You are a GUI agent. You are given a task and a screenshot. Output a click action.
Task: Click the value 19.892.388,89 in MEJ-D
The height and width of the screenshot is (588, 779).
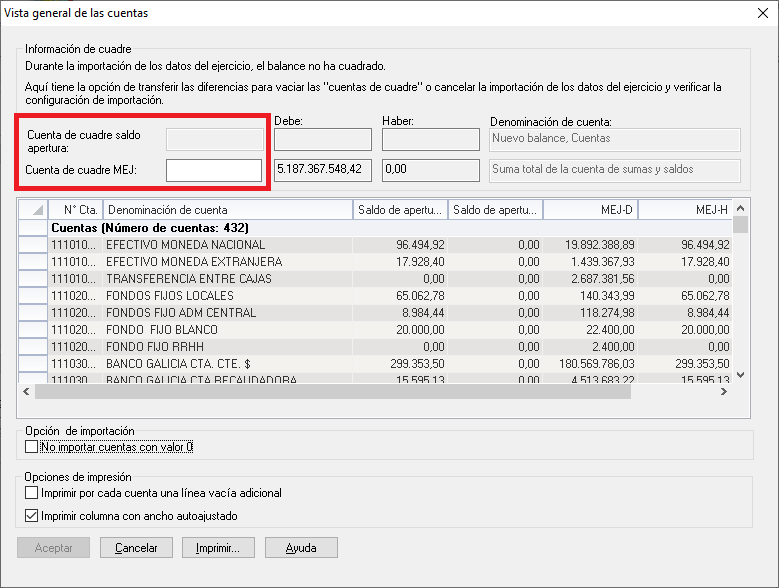pyautogui.click(x=600, y=245)
